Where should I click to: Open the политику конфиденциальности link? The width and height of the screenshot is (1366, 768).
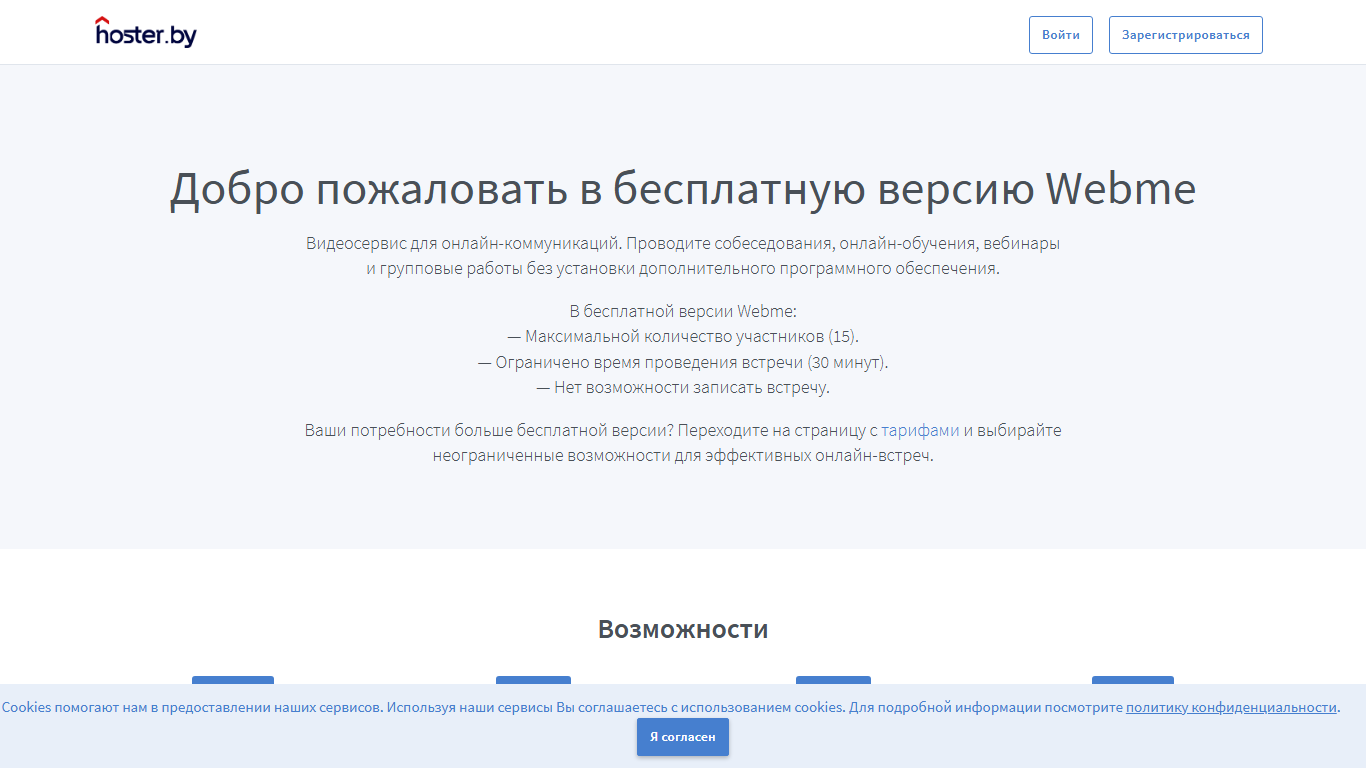click(1231, 707)
